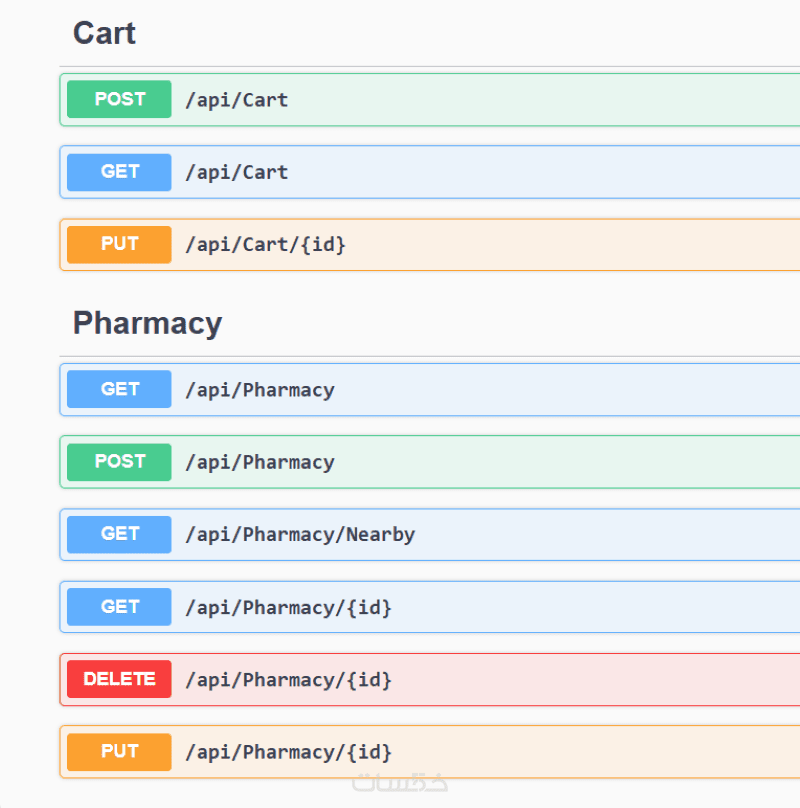Click the GET badge for /api/Cart
800x808 pixels.
pyautogui.click(x=119, y=172)
